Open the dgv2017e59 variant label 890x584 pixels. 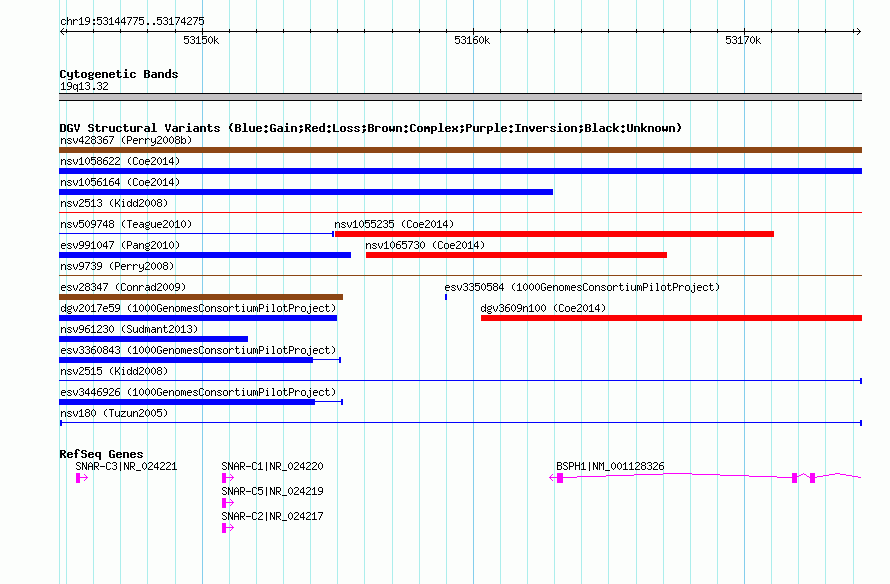coord(198,308)
